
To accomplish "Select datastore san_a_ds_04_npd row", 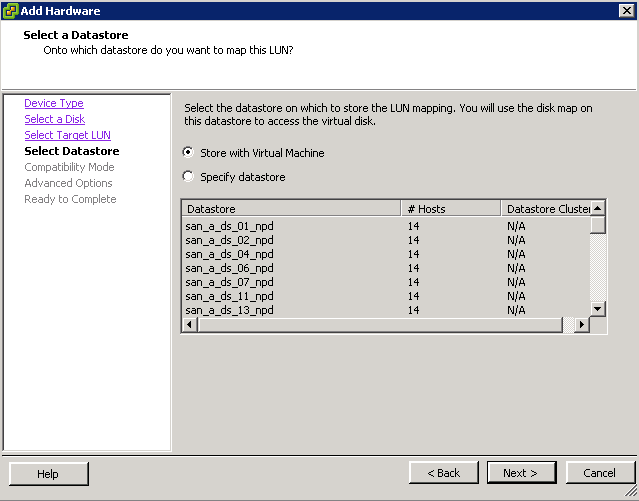I will [x=386, y=254].
